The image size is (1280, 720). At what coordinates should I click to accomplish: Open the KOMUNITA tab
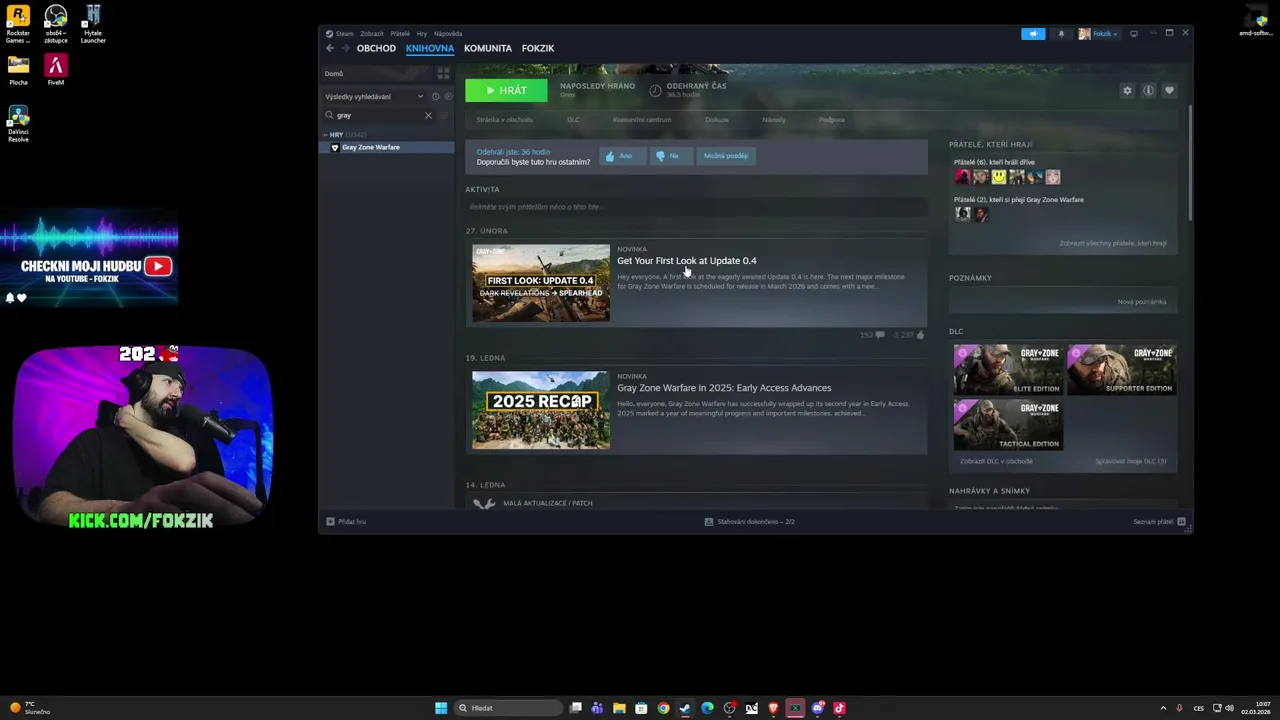click(488, 48)
